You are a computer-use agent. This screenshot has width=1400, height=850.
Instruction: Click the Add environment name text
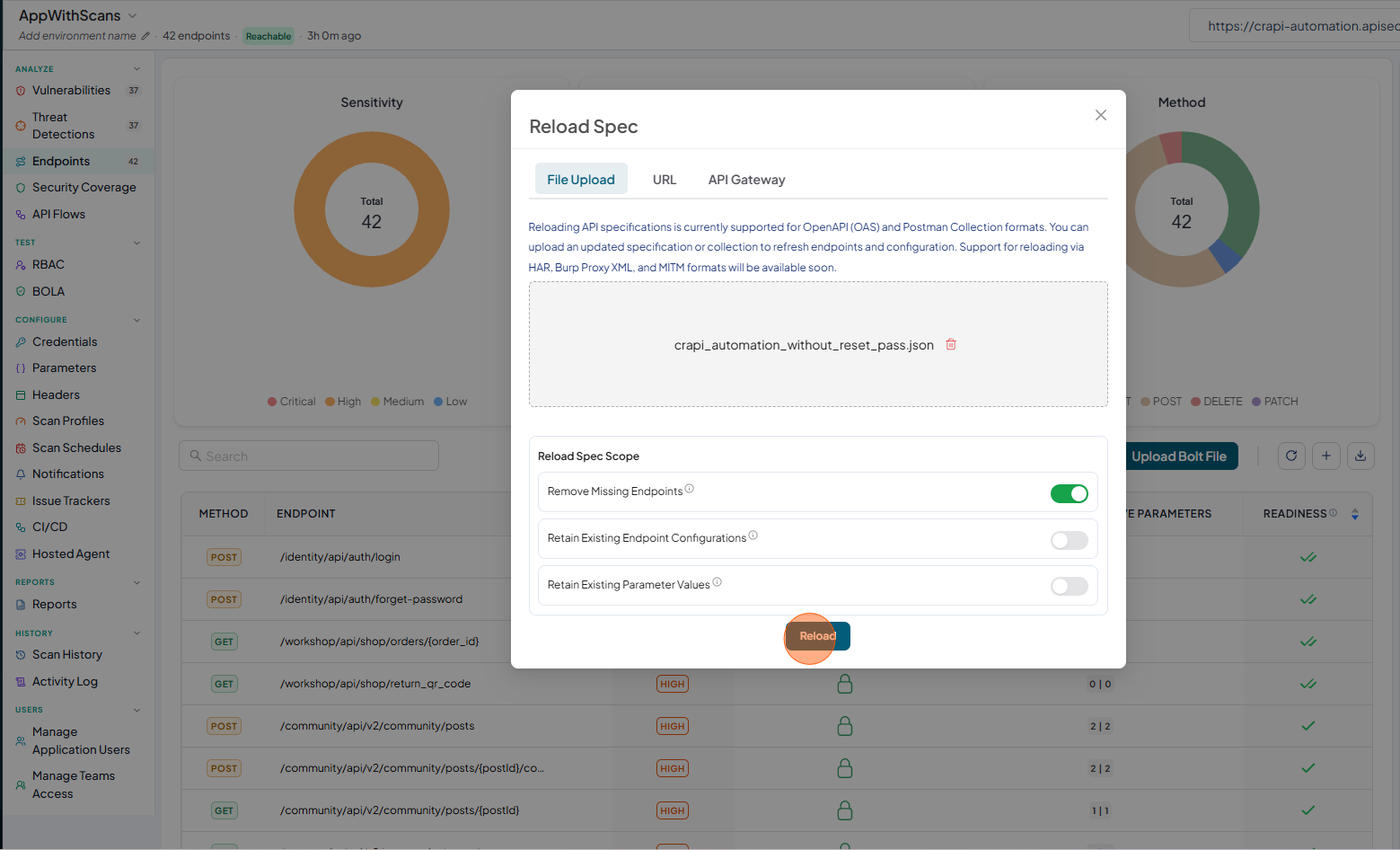click(77, 36)
